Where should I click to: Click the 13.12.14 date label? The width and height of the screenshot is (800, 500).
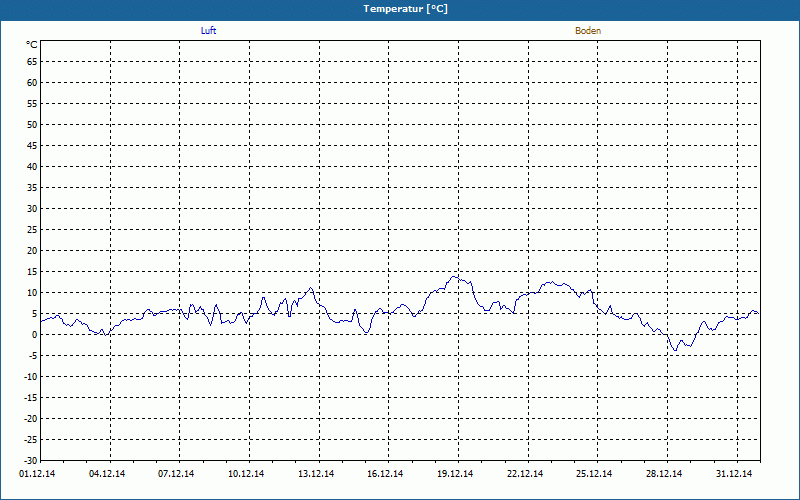pos(316,474)
